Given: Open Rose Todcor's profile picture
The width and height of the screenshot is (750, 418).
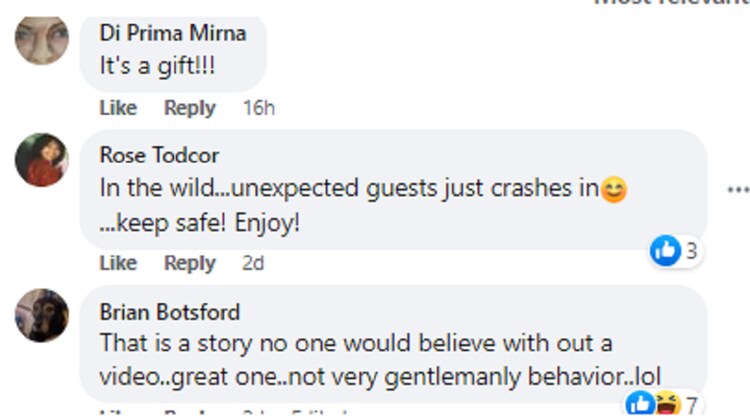Looking at the screenshot, I should click(42, 160).
